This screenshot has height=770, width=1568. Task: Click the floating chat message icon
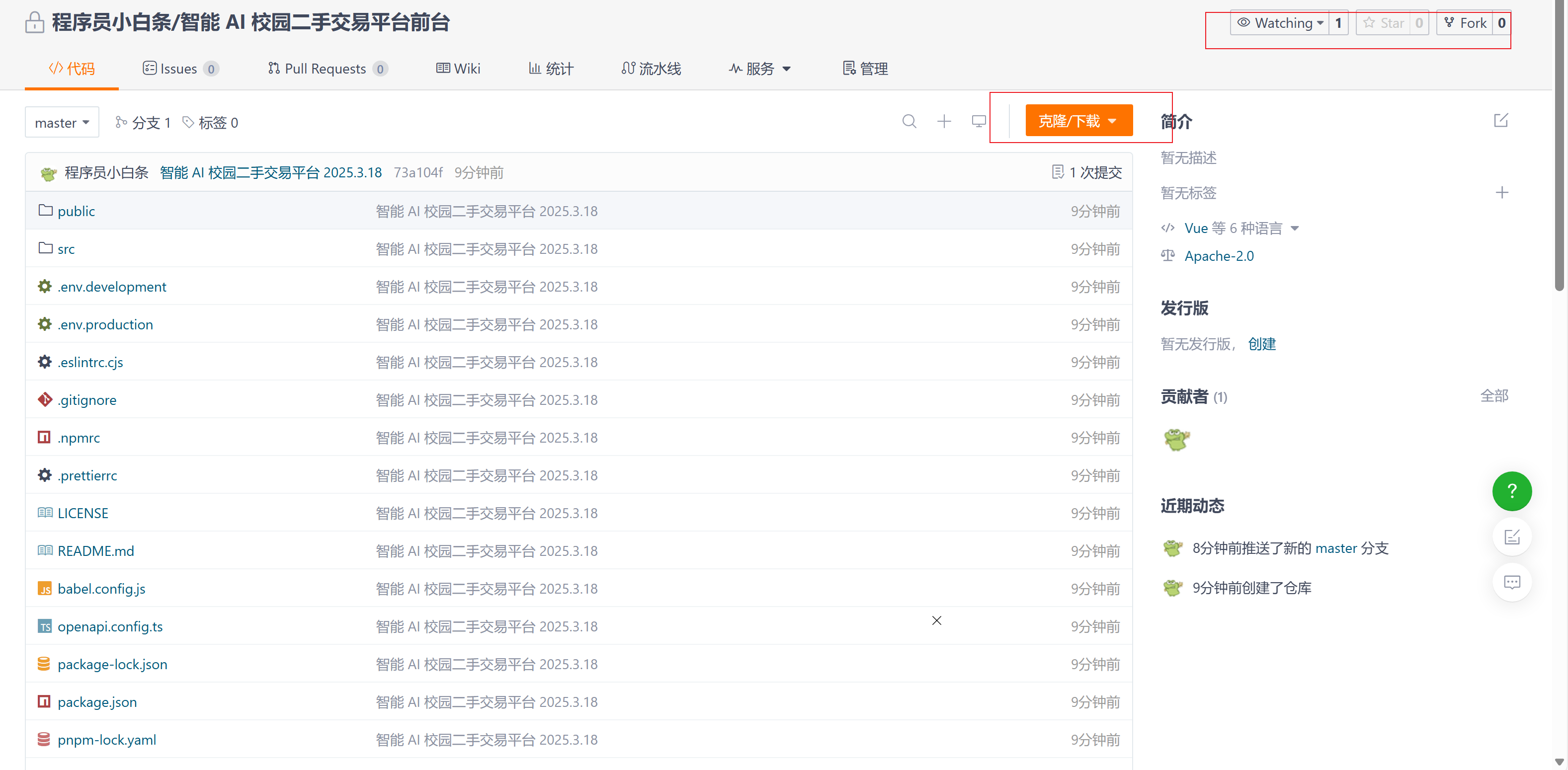click(1511, 582)
